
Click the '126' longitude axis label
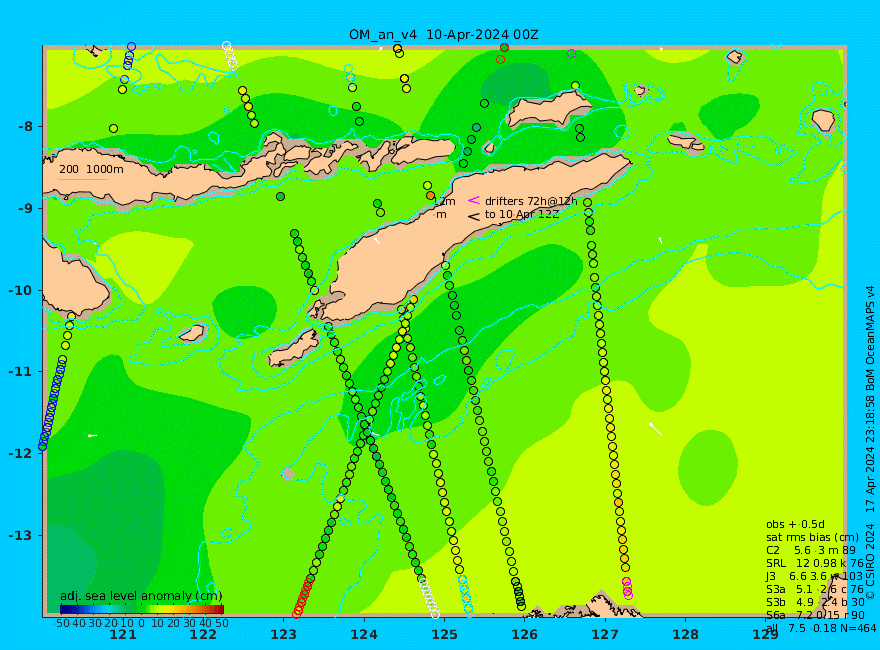click(525, 634)
